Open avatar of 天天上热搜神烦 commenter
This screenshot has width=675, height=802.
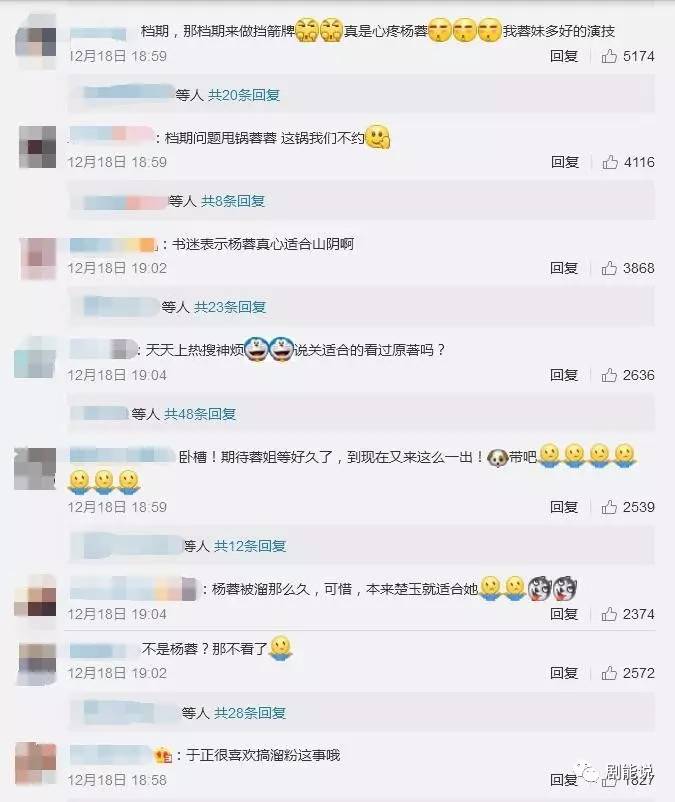tap(36, 358)
